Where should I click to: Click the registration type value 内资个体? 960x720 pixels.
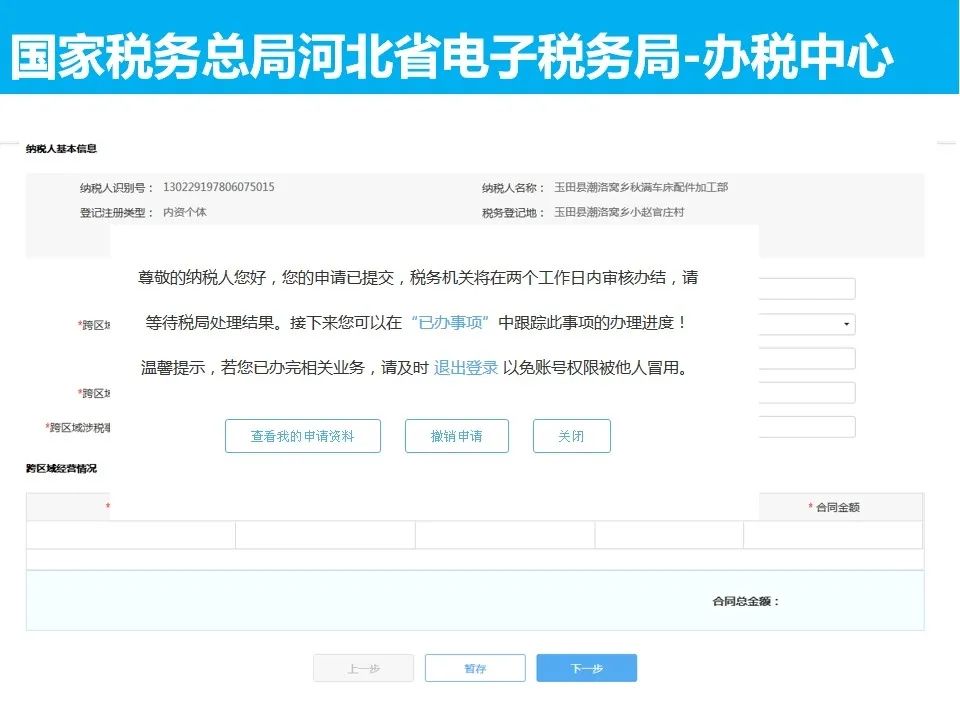coord(185,212)
